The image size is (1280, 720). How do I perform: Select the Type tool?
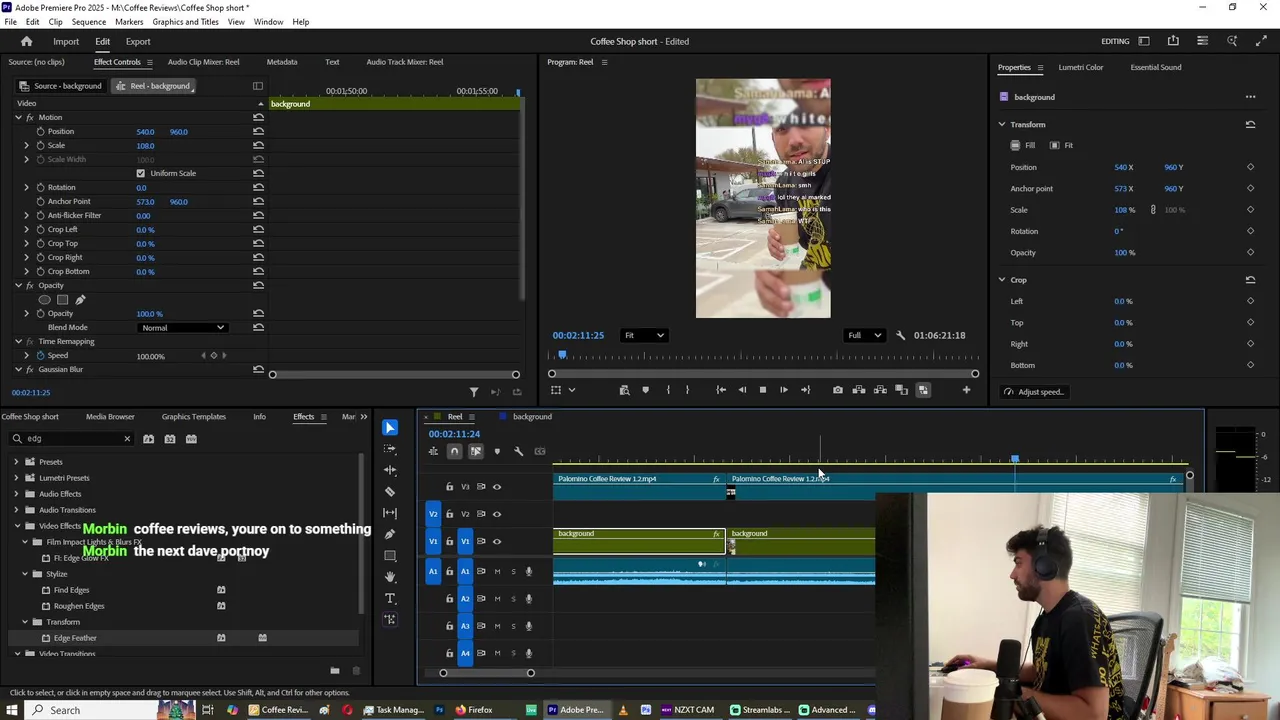pyautogui.click(x=390, y=598)
